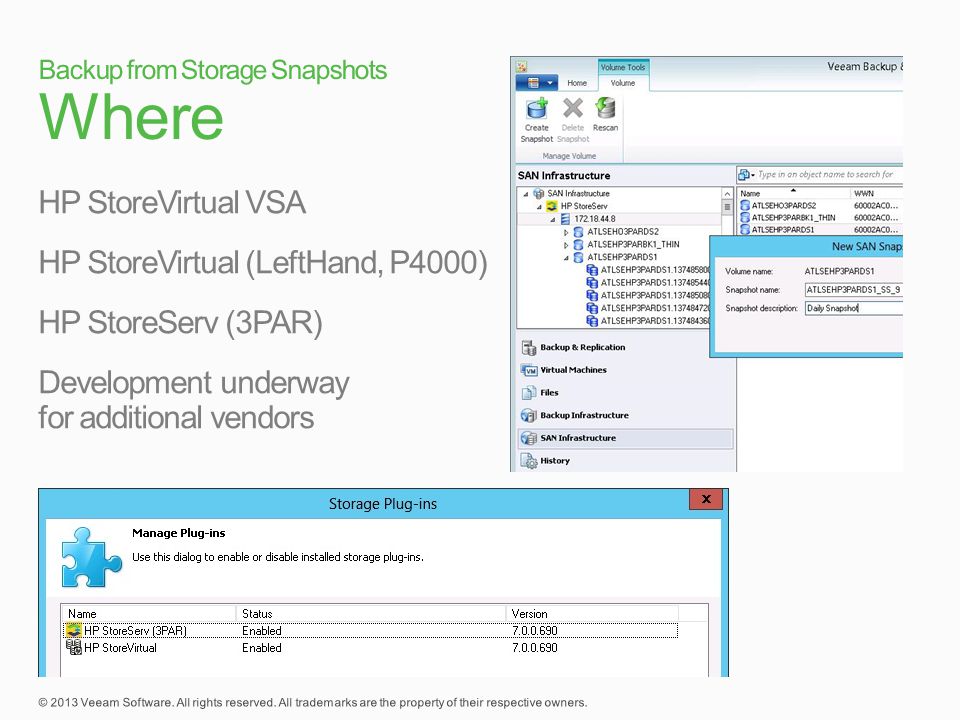The width and height of the screenshot is (960, 720).
Task: Select the SAN Infrastructure root globe icon
Action: coord(538,193)
